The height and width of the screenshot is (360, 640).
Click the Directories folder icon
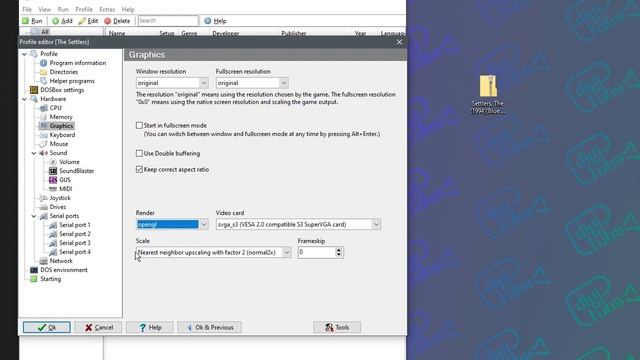point(43,72)
